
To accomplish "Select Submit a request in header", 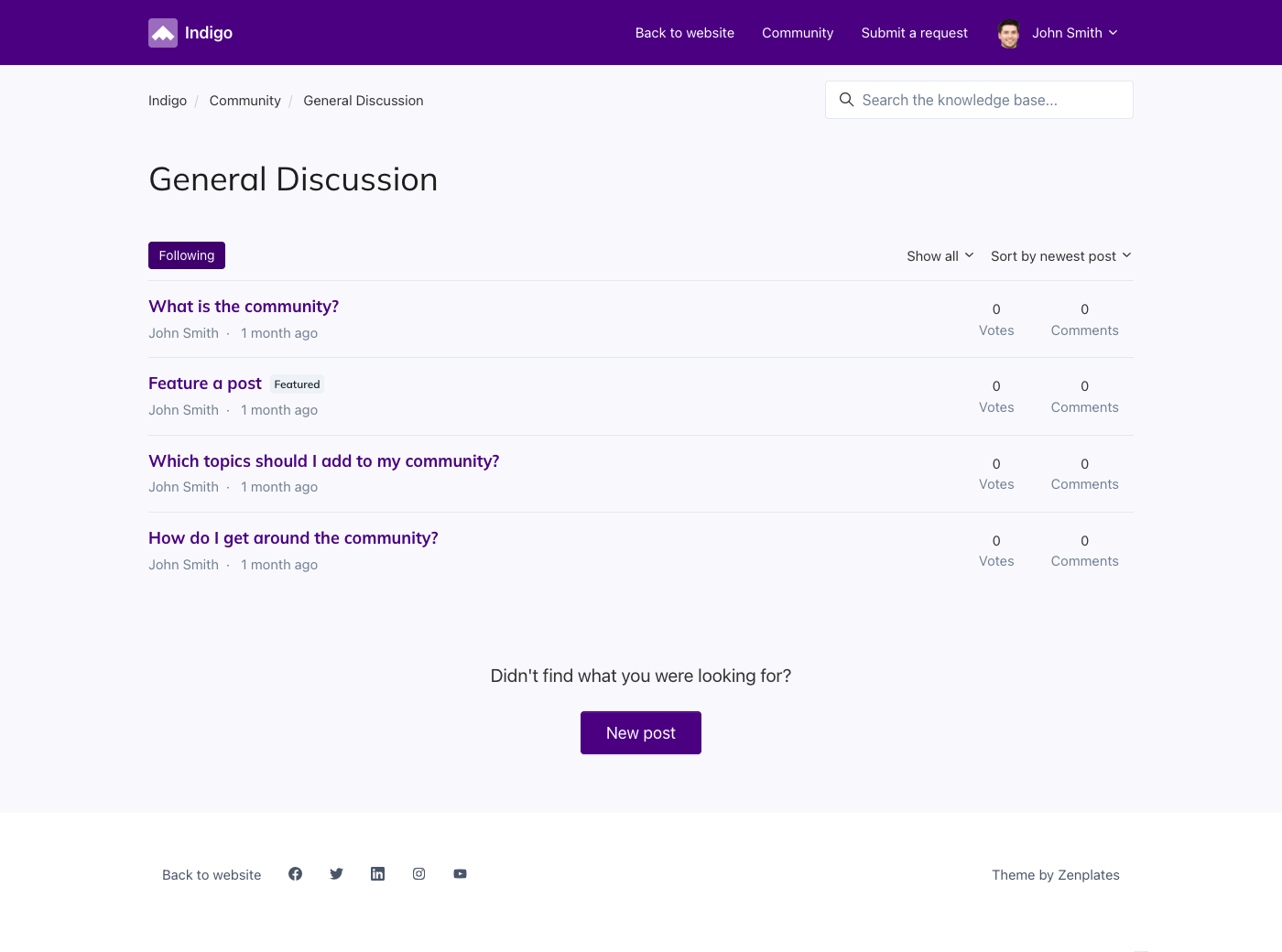I will click(x=914, y=33).
